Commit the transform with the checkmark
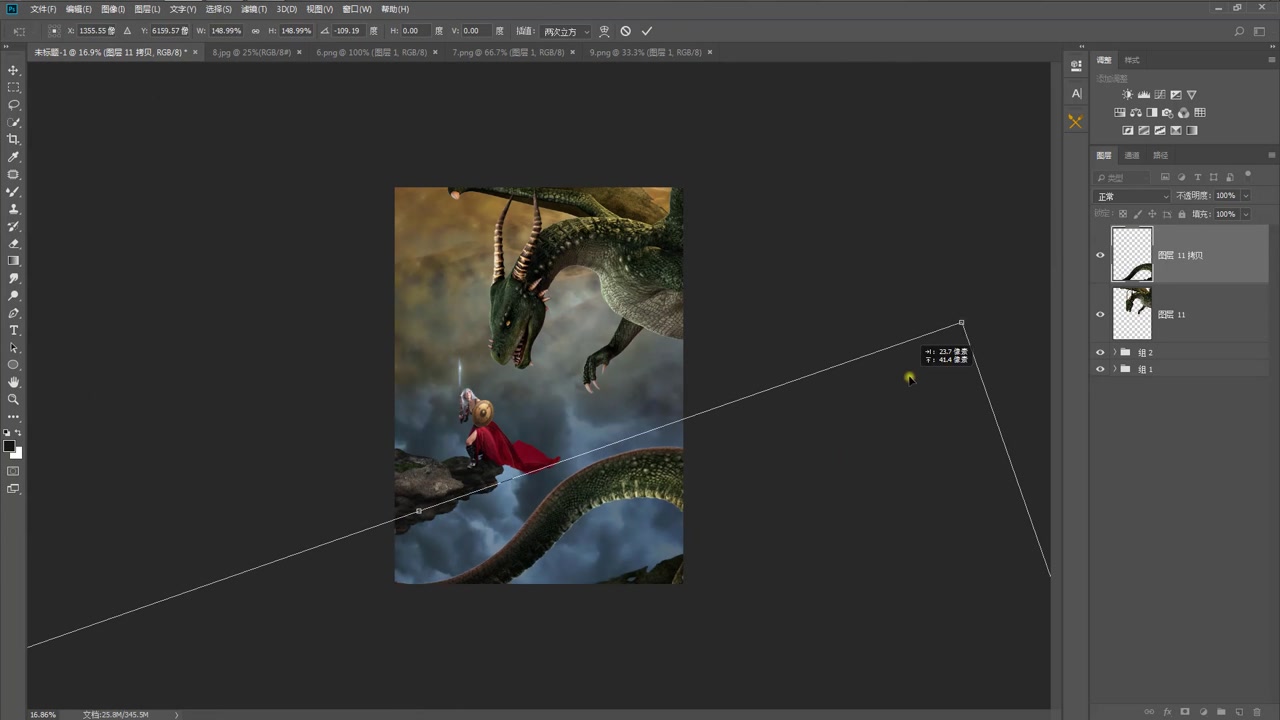This screenshot has height=720, width=1280. 647,31
